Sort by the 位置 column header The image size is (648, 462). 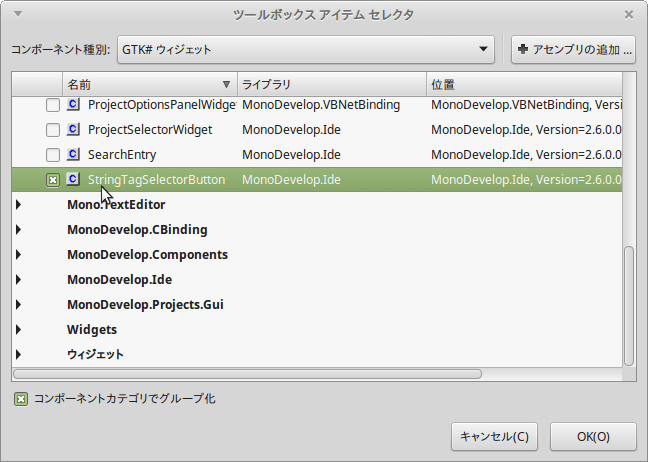(x=524, y=85)
